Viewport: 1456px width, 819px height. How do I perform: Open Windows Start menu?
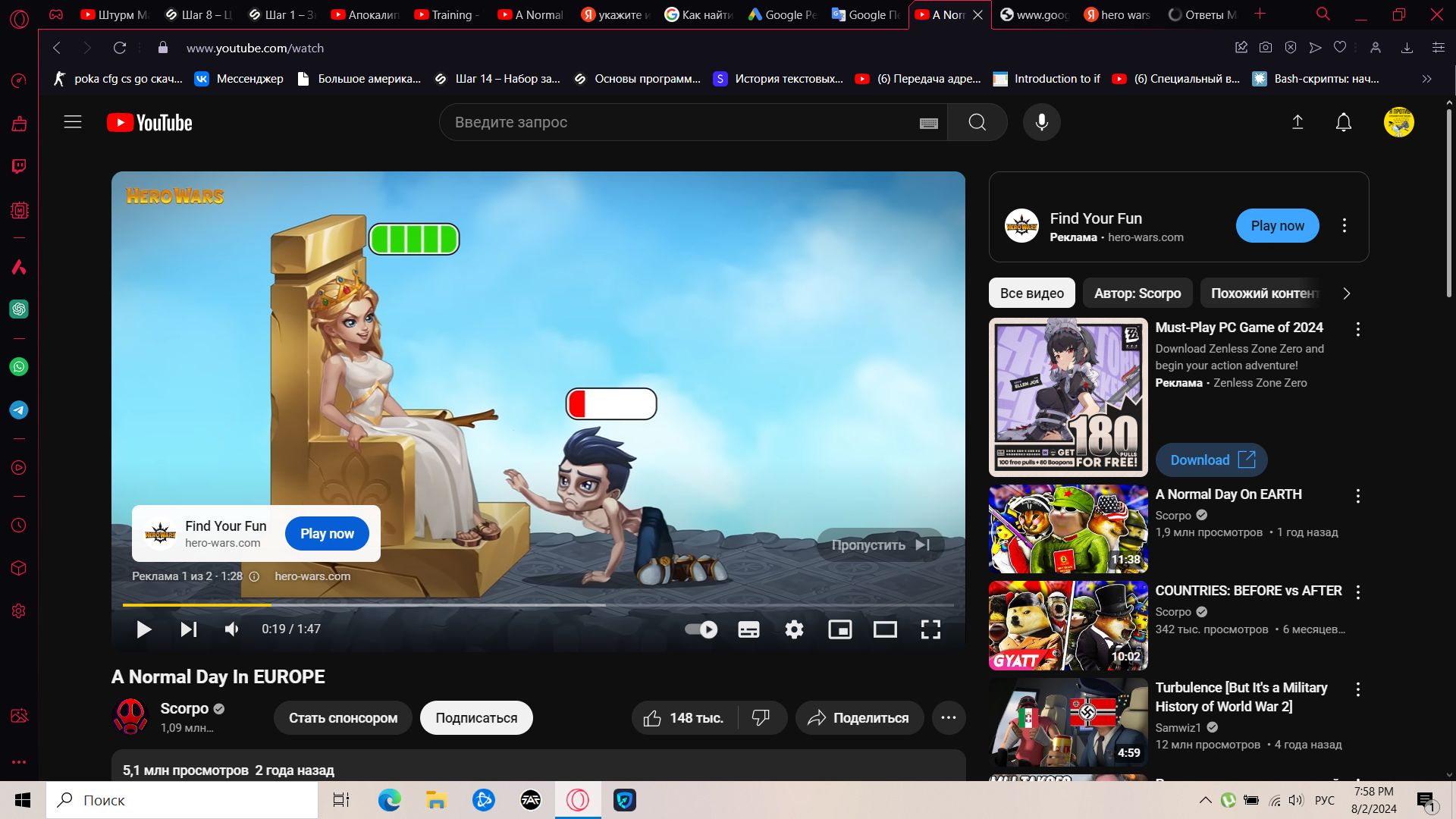click(x=23, y=800)
